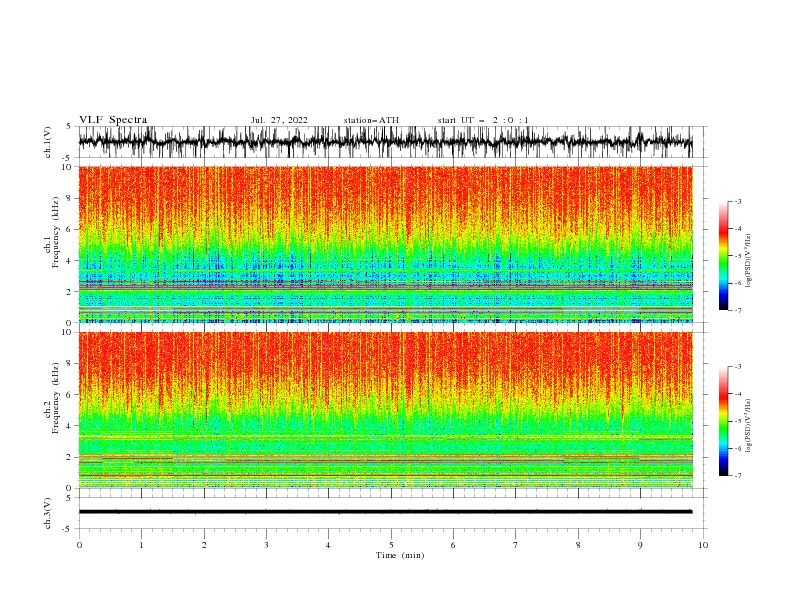
Task: Click time axis tick label "0"
Action: (79, 545)
